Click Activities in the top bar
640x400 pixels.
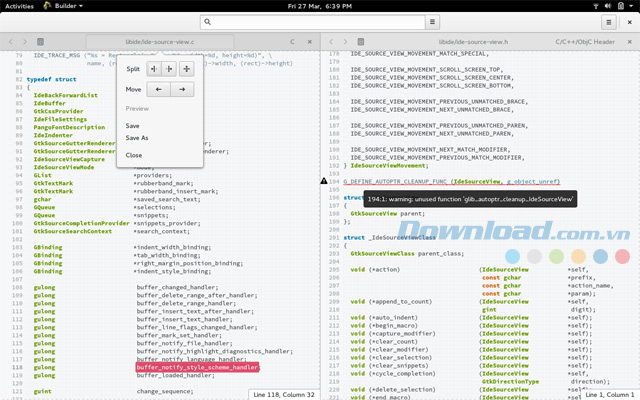19,6
